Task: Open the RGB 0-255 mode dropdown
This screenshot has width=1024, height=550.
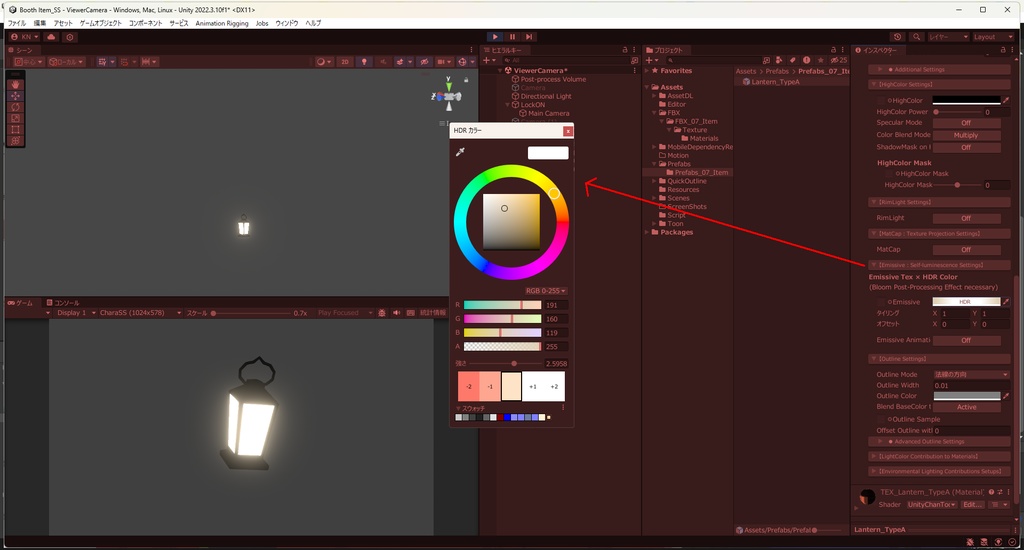Action: click(545, 291)
